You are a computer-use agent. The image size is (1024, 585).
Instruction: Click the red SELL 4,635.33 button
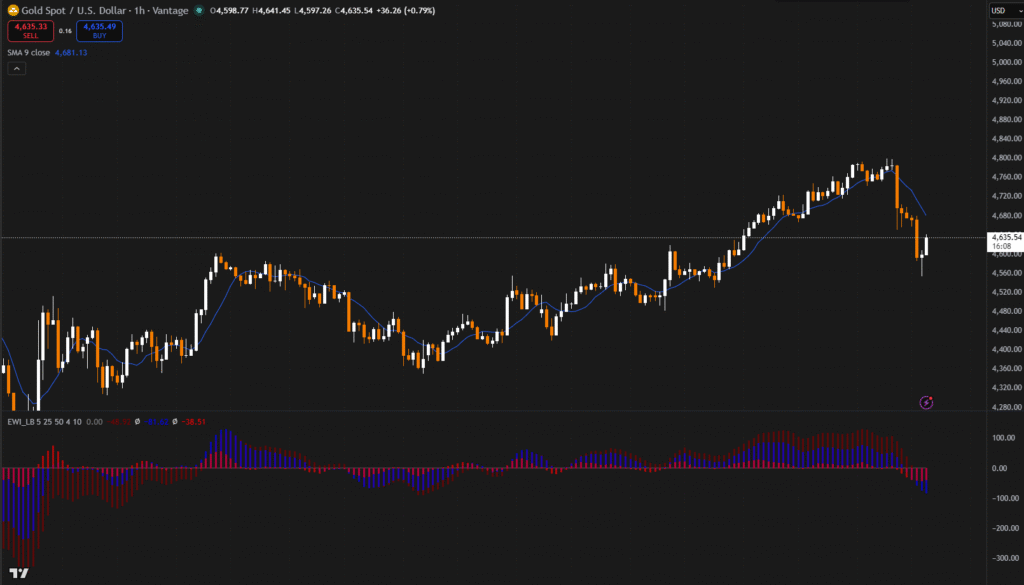[31, 31]
